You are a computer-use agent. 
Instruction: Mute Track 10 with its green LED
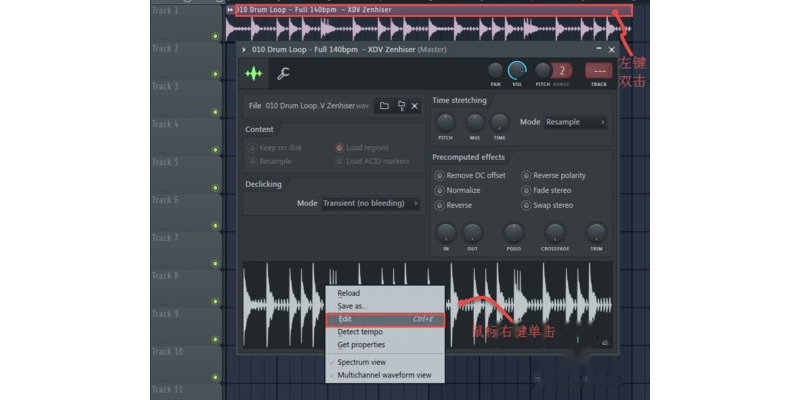pyautogui.click(x=215, y=378)
